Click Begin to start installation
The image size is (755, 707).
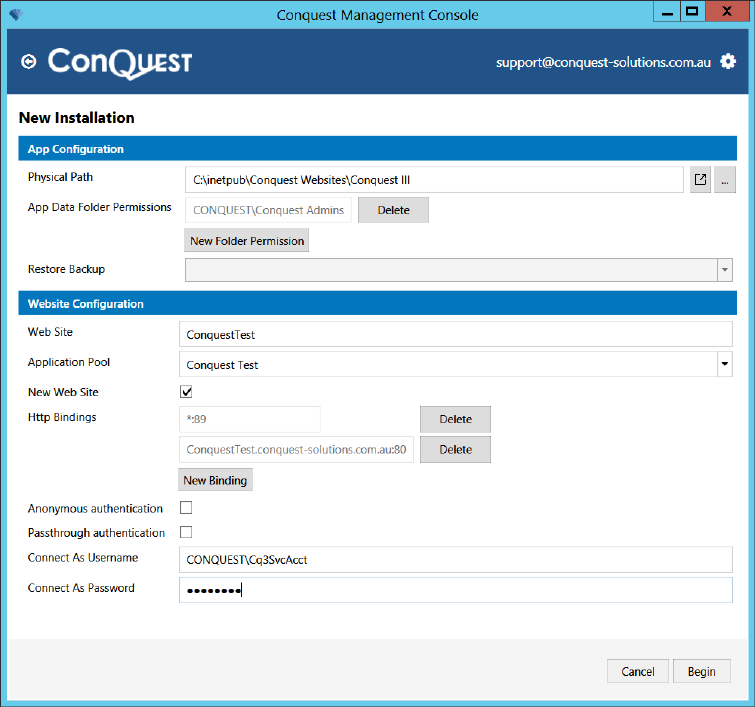coord(702,671)
